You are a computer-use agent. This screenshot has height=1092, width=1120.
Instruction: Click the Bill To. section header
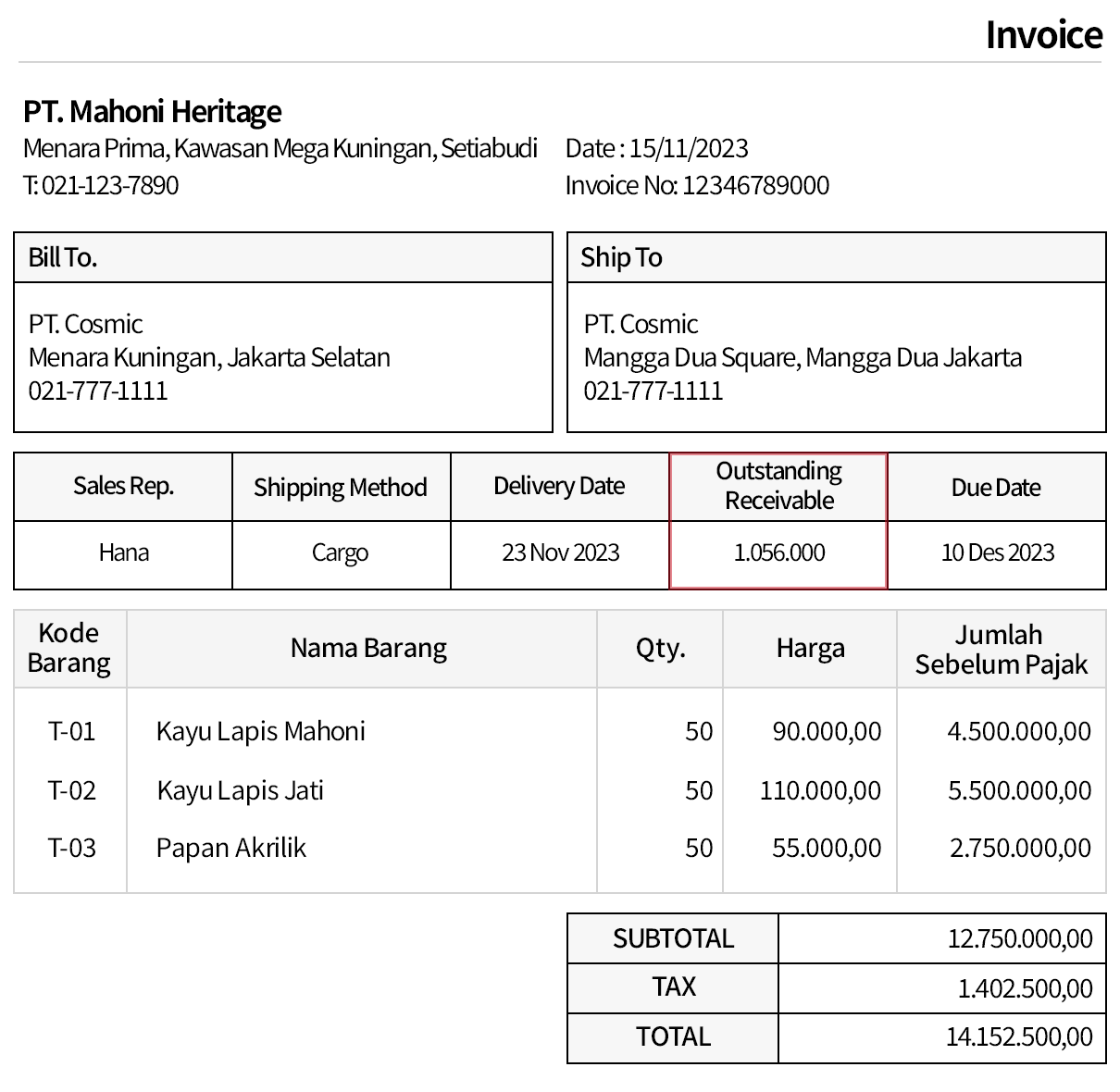point(62,256)
